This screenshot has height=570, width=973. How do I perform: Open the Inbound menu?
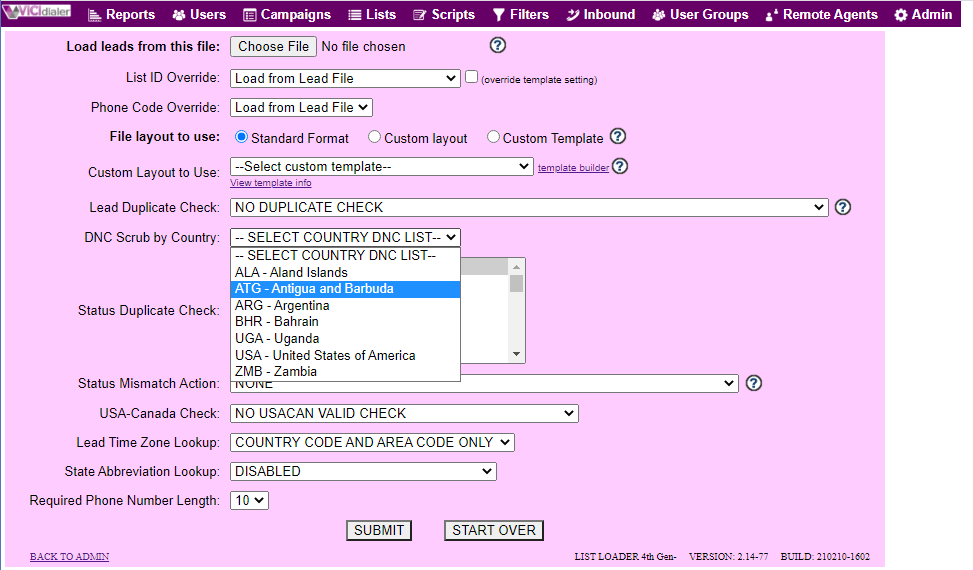601,14
